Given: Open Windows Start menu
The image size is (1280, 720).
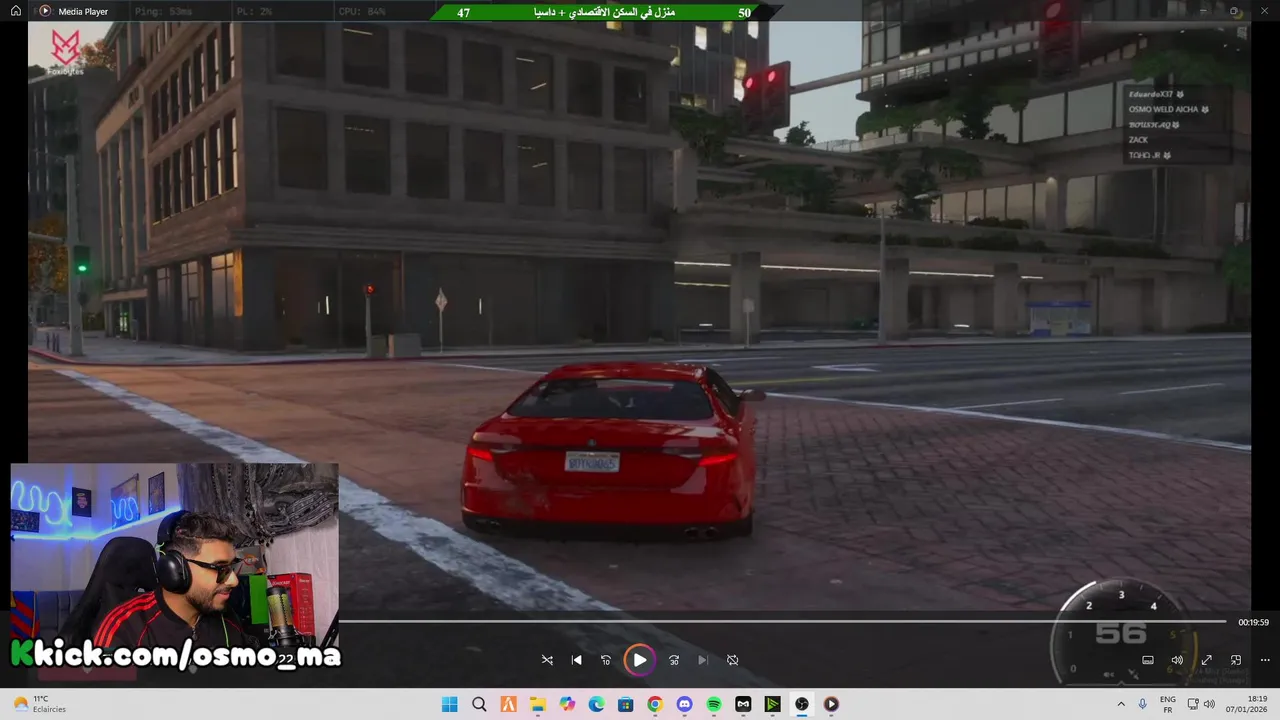Looking at the screenshot, I should pos(450,704).
